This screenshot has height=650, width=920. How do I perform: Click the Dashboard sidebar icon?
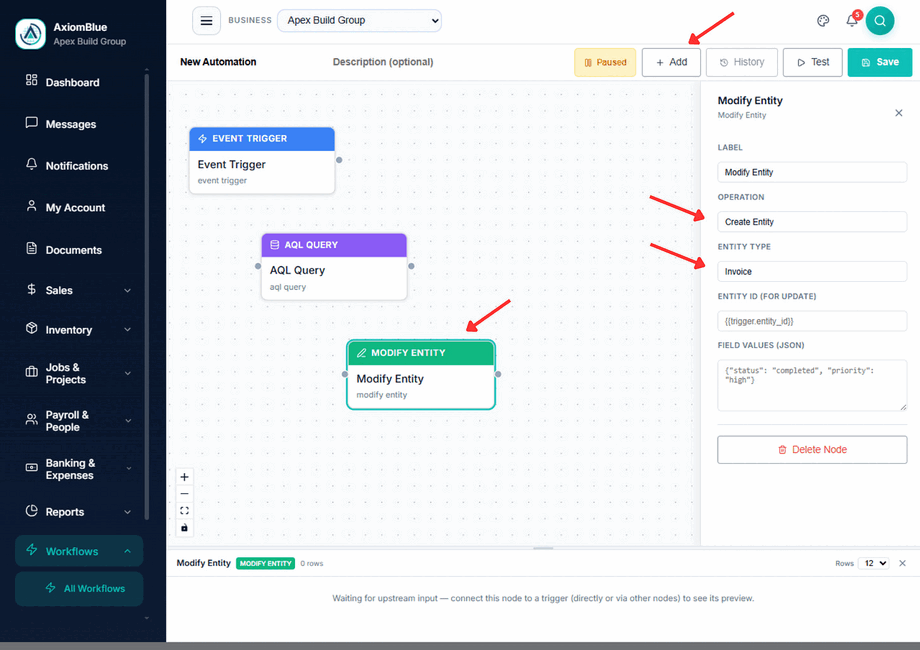coord(32,80)
